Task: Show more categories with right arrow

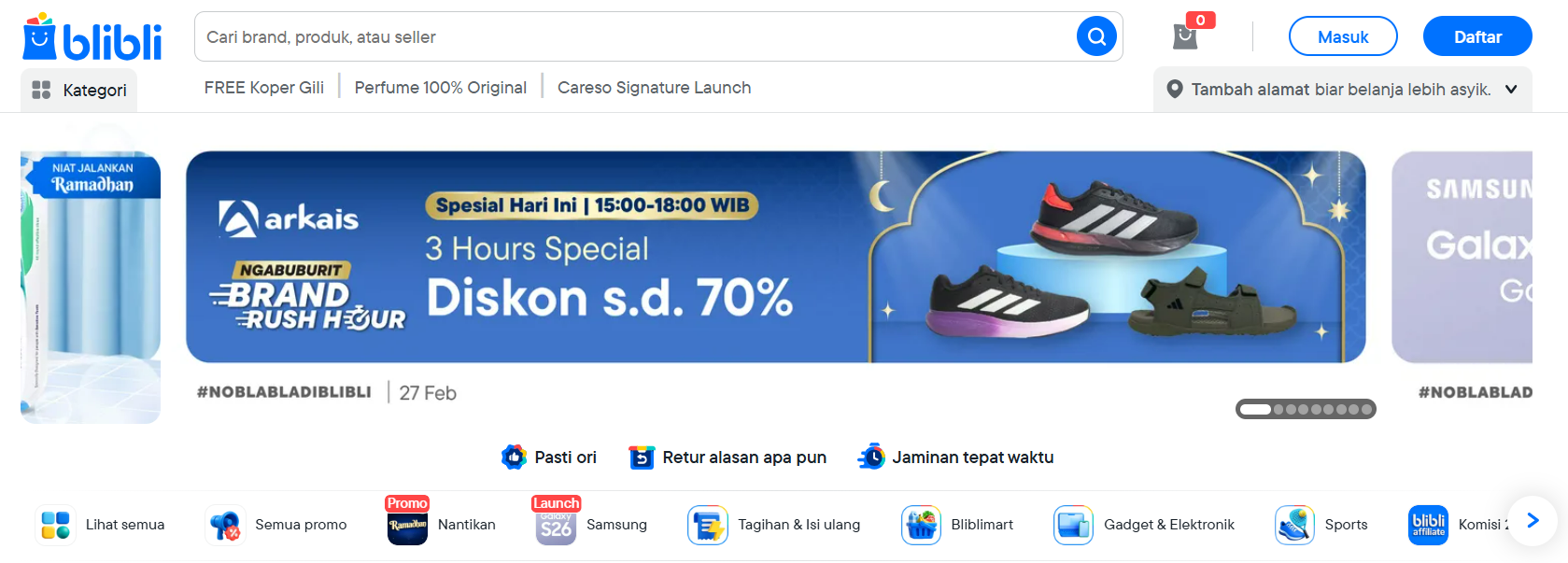Action: coord(1532,520)
